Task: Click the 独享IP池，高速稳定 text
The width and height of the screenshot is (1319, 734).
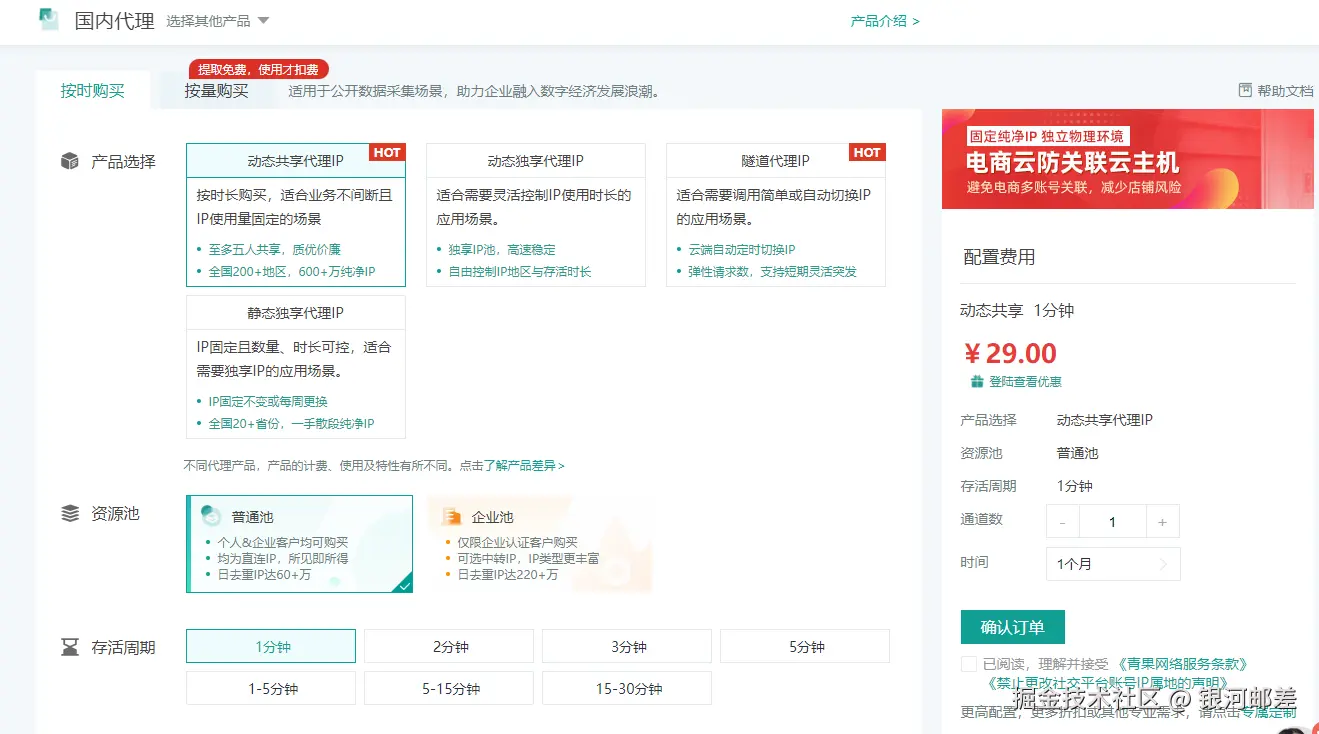Action: (x=502, y=249)
